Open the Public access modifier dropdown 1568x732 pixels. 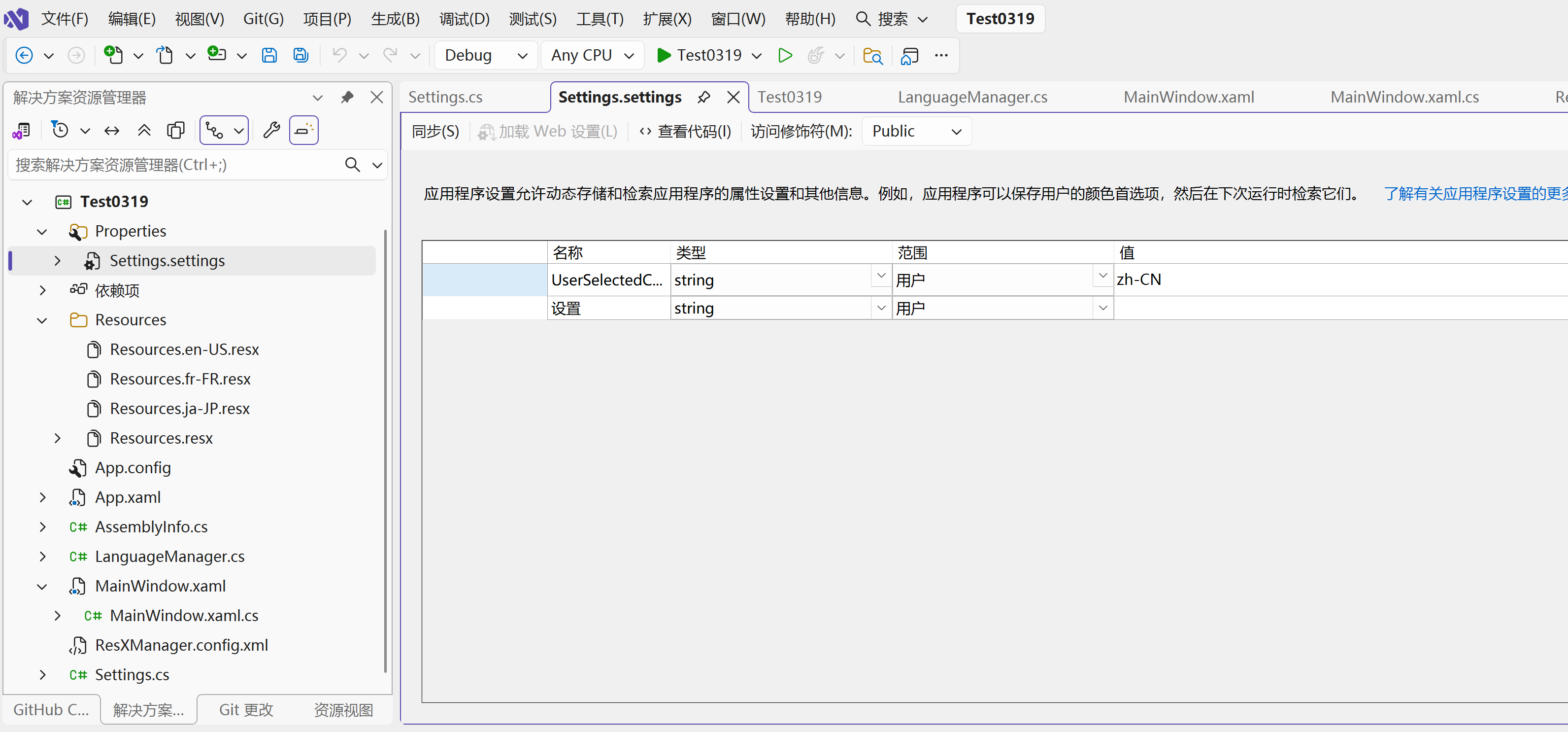tap(916, 132)
